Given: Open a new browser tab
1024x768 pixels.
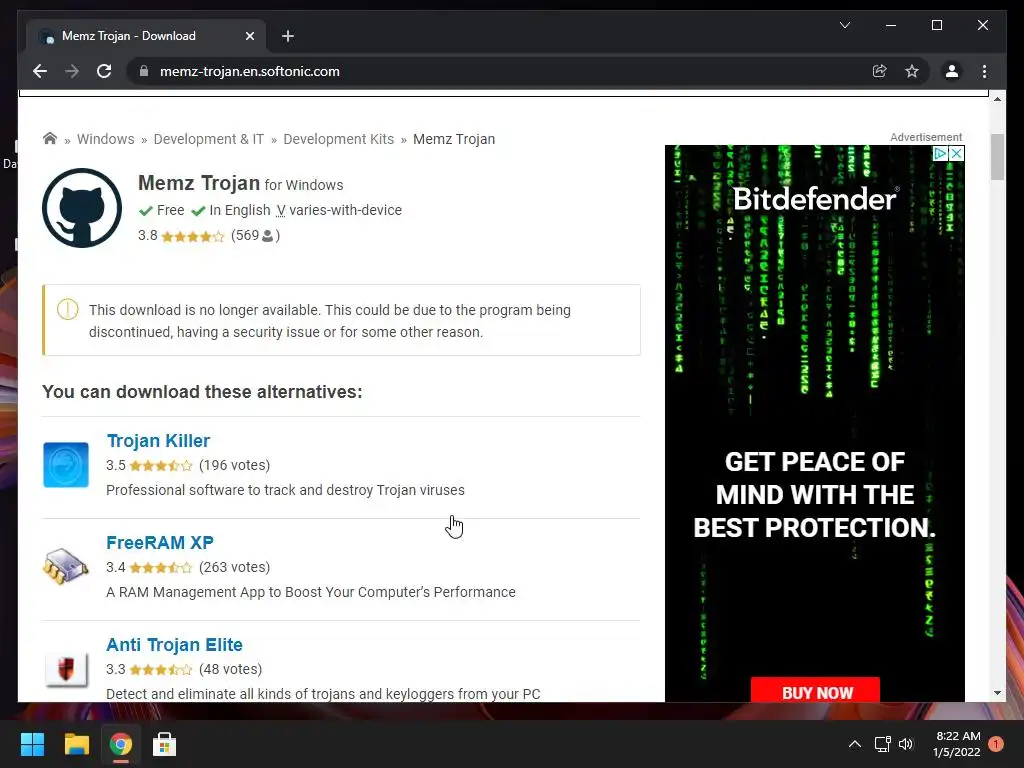Looking at the screenshot, I should 288,36.
